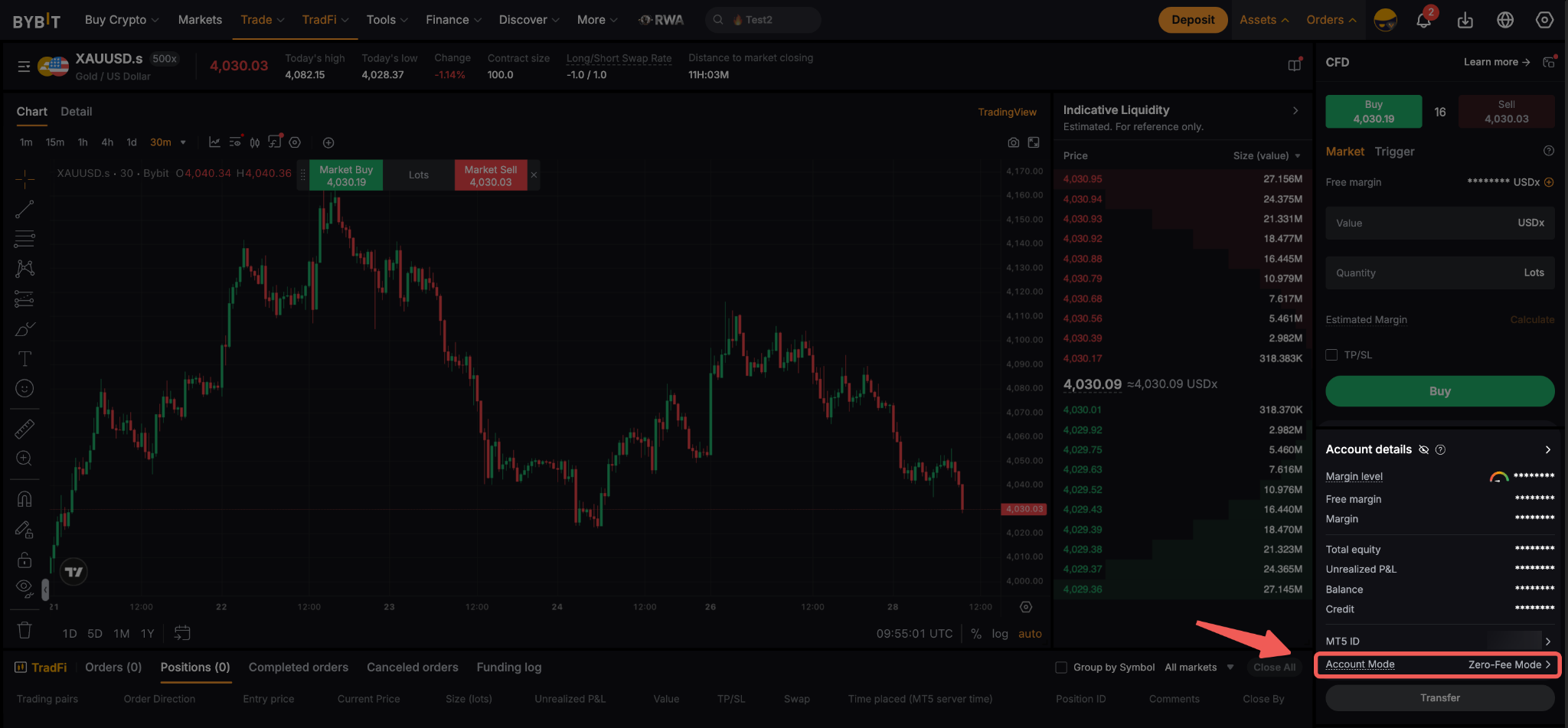
Task: Click the Deposit button
Action: pos(1193,20)
